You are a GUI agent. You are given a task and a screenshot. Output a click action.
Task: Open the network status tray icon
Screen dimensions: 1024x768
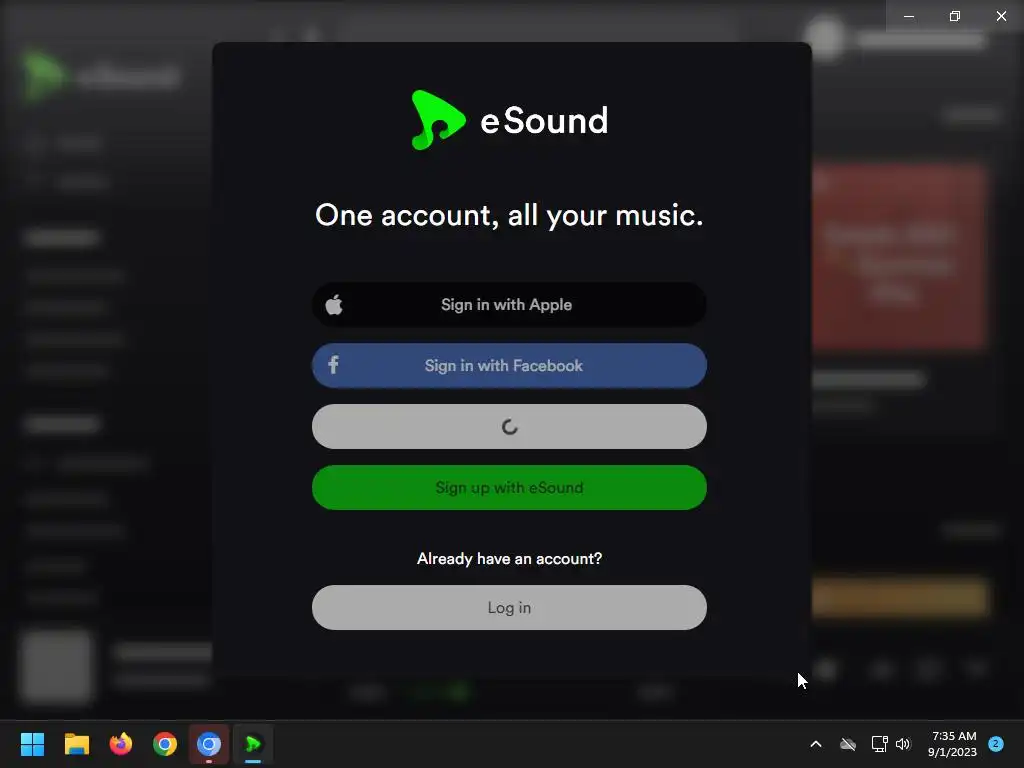(879, 744)
